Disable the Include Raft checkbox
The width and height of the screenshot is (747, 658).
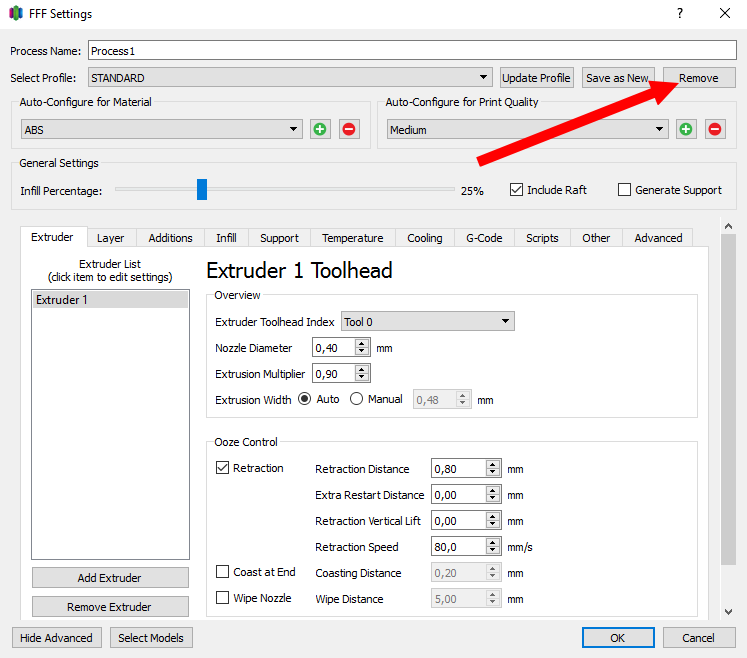tap(517, 190)
